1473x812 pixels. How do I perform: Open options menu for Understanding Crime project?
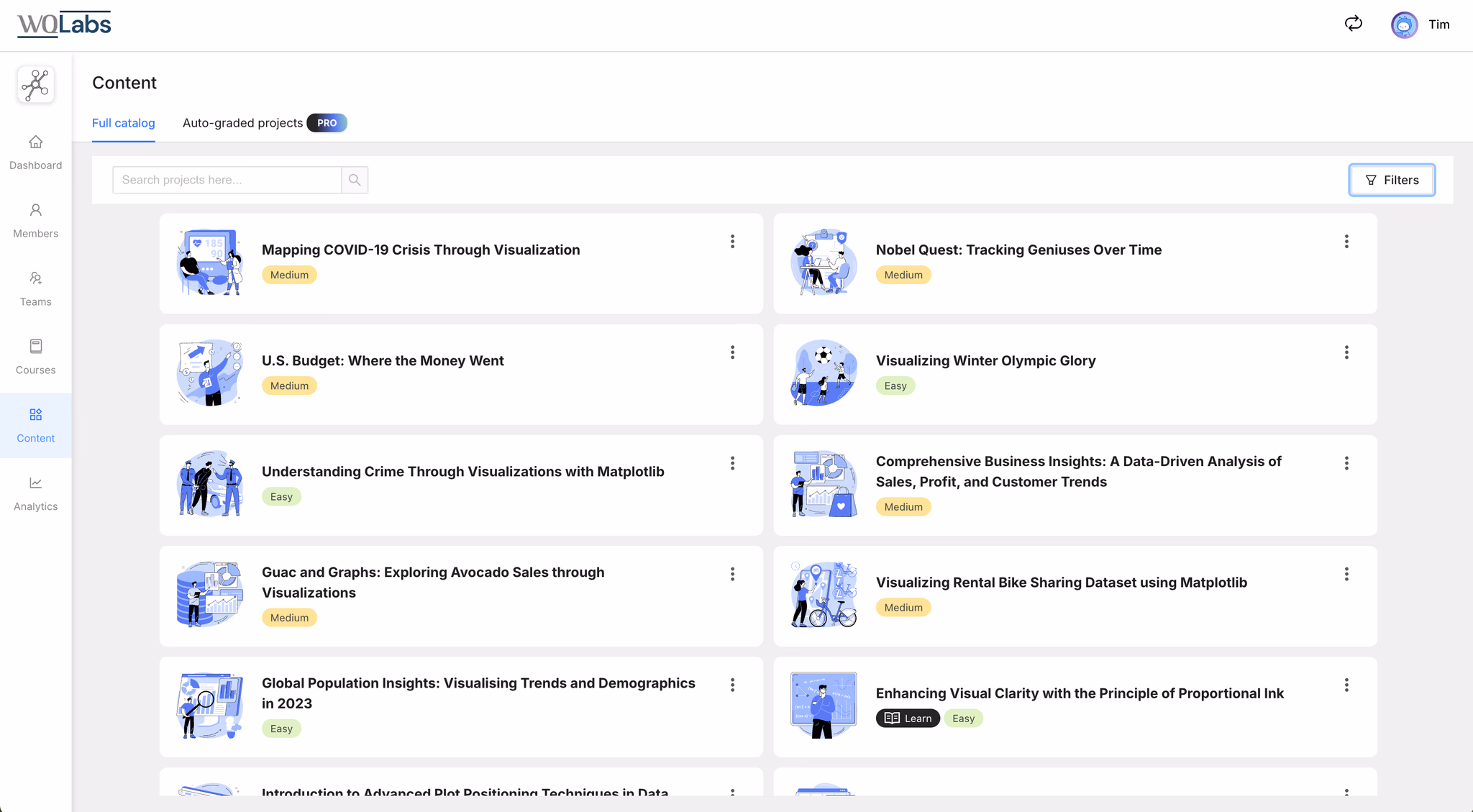732,463
